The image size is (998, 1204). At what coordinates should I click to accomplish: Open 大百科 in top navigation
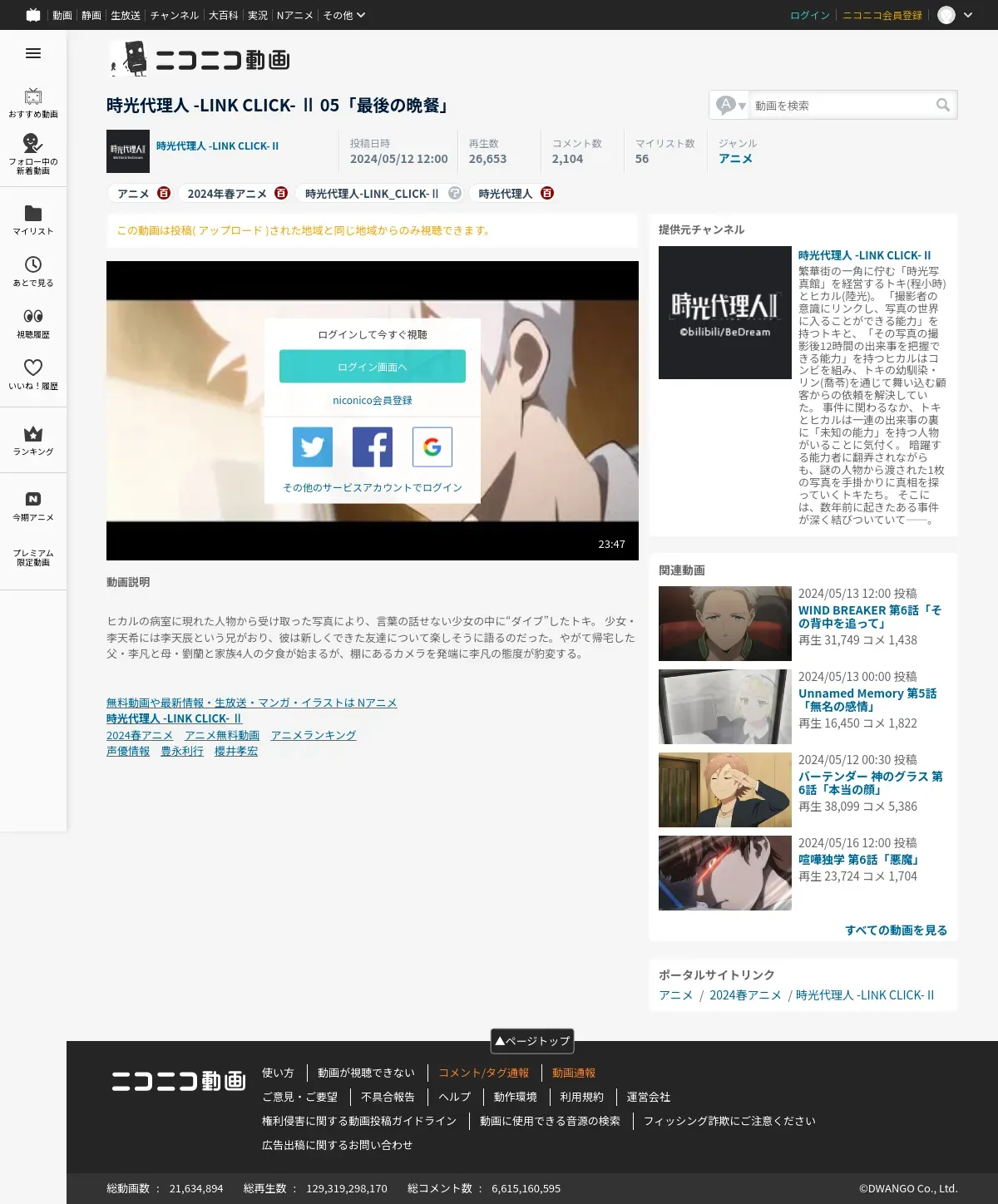(x=223, y=15)
